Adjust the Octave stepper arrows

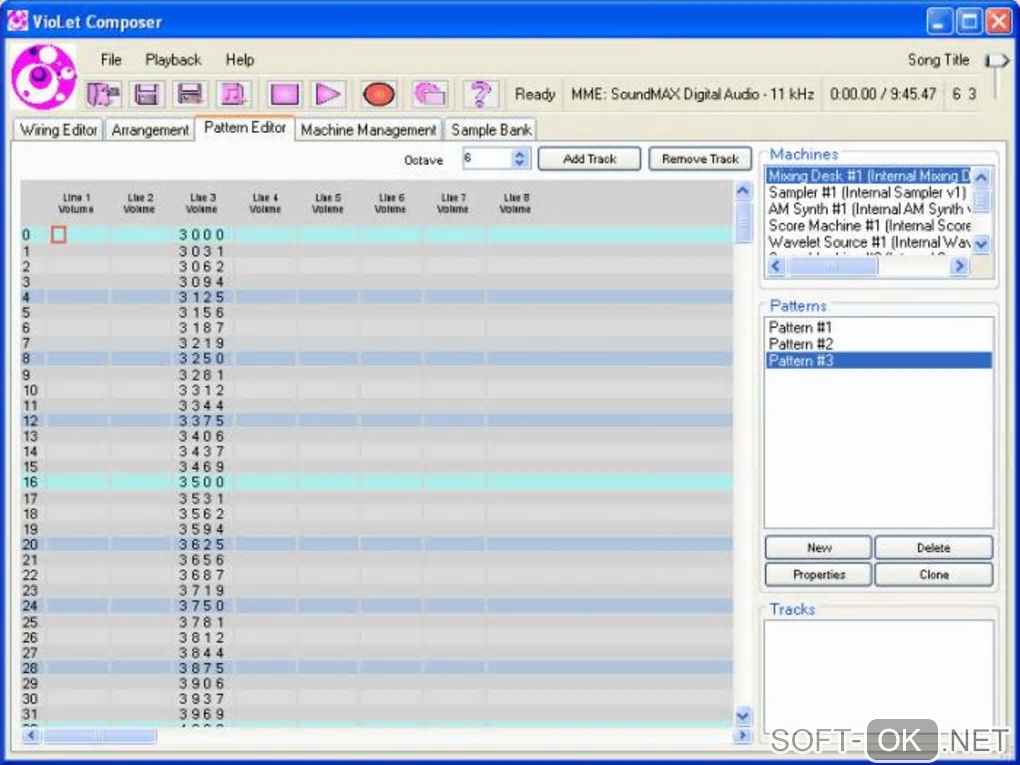519,158
